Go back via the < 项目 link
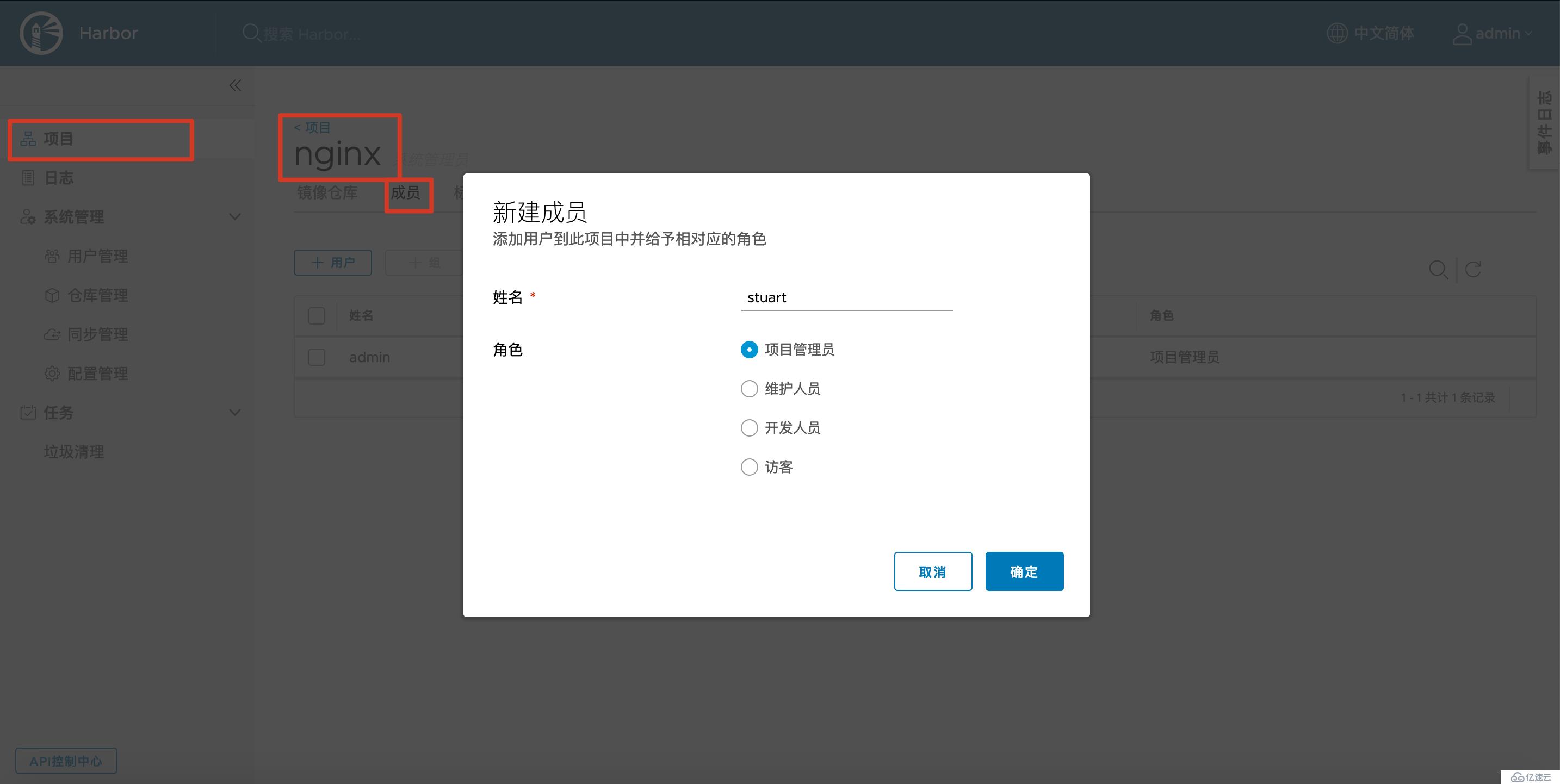 [x=312, y=127]
